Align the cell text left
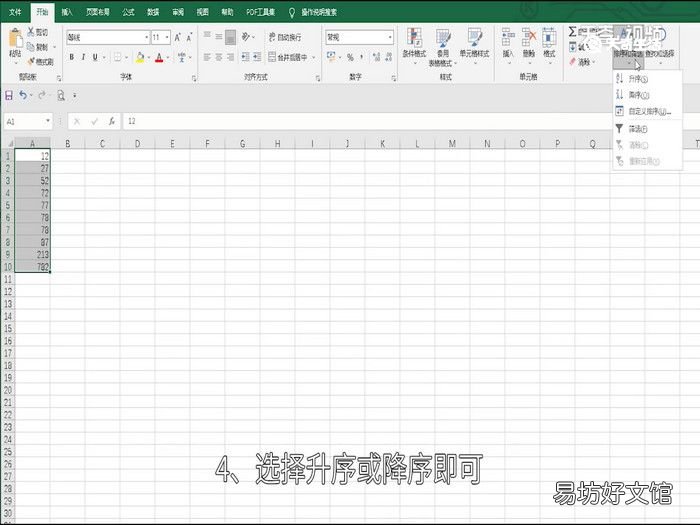The image size is (700, 525). pos(207,57)
